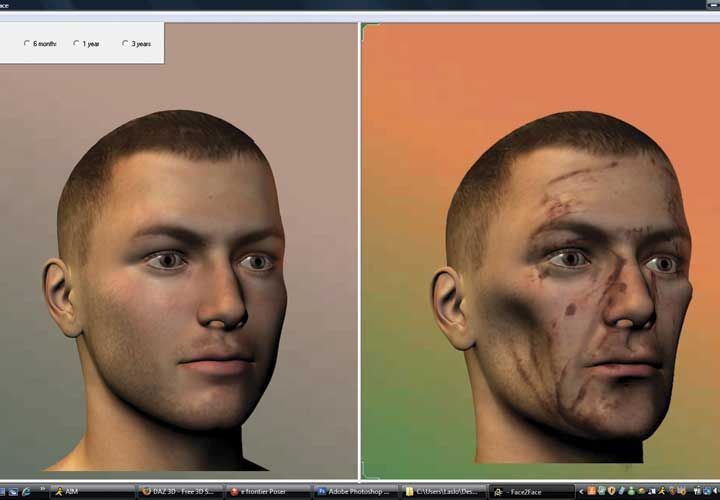Select the 6 months radio button
Viewport: 720px width, 500px height.
[28, 44]
